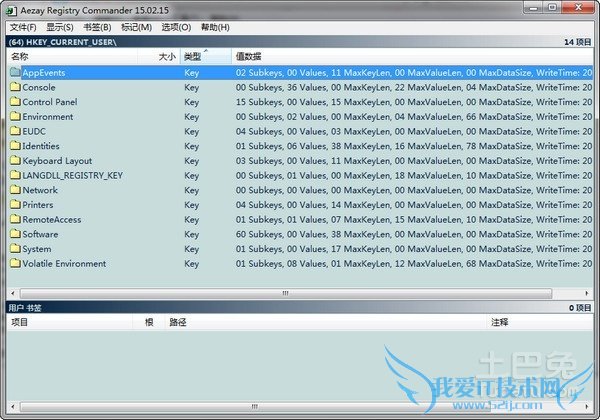Sort by the 名称 column header

pos(72,57)
